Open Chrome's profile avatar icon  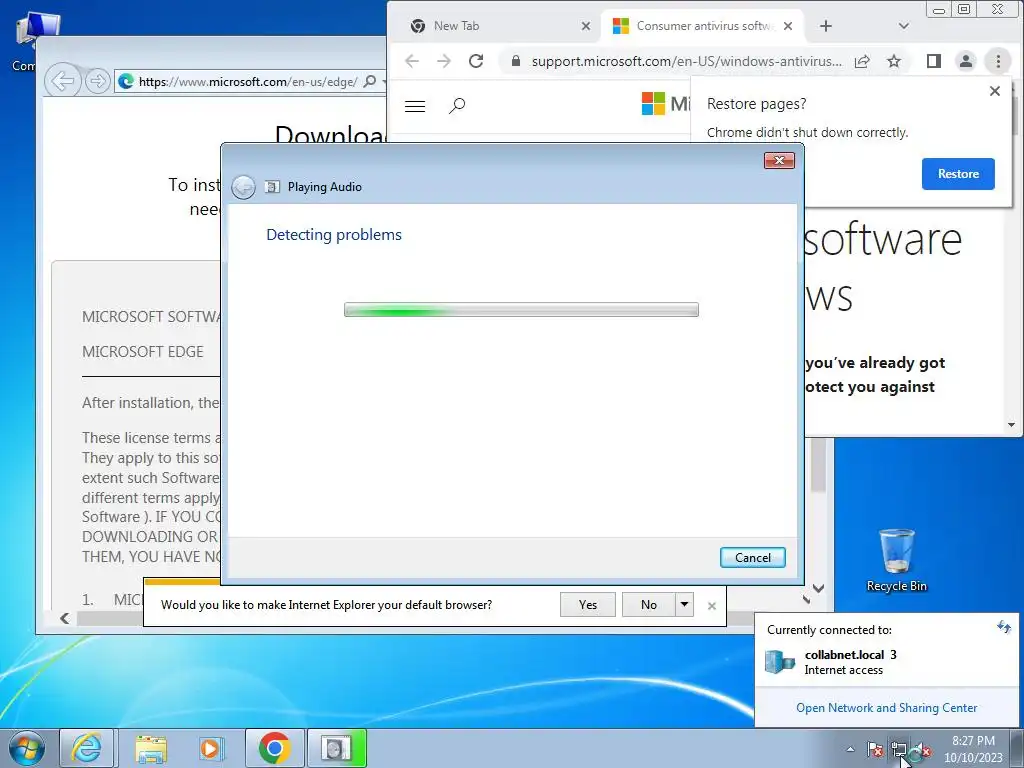point(966,61)
